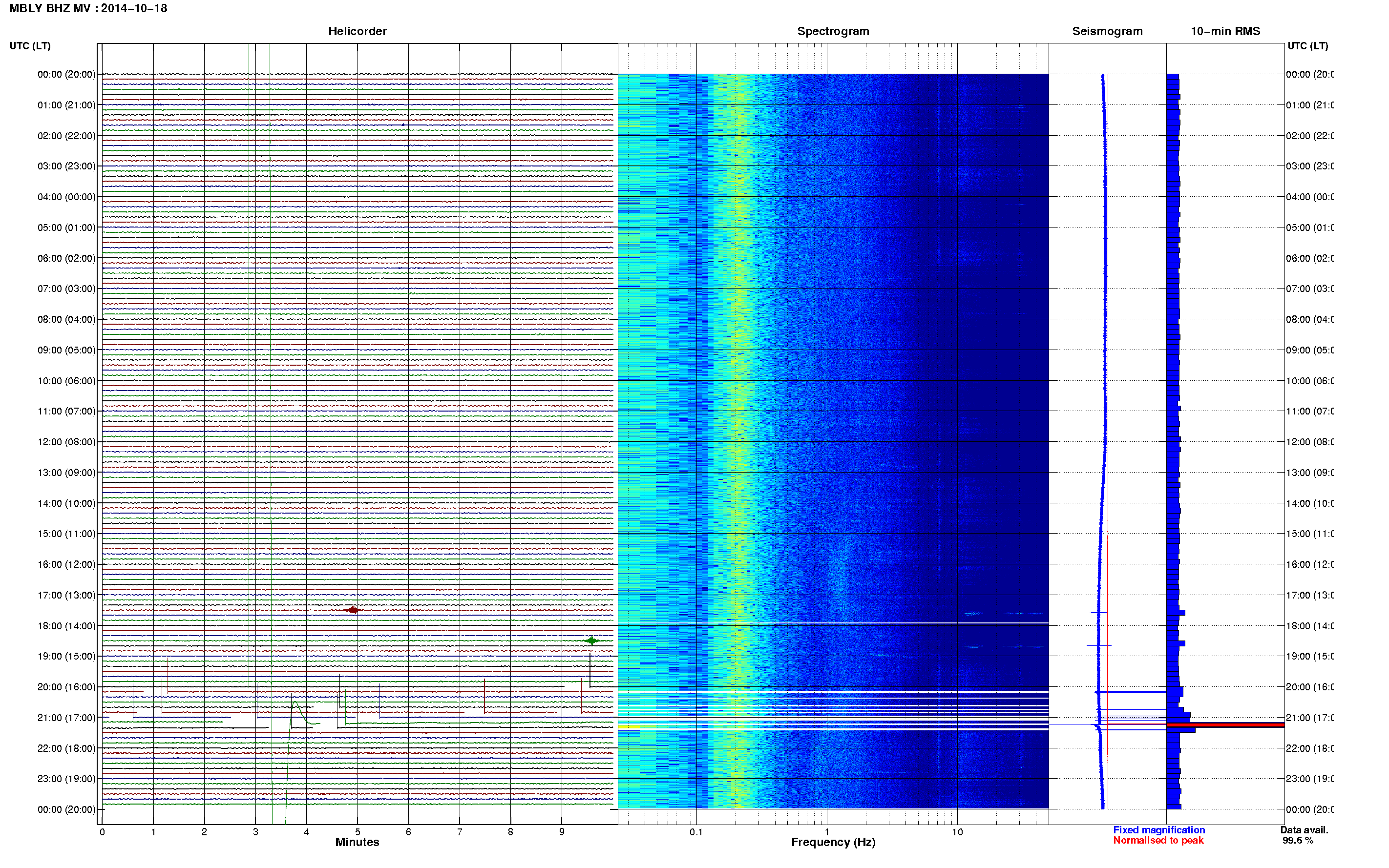Select the Seismogram panel heading
1389x868 pixels.
point(1107,32)
